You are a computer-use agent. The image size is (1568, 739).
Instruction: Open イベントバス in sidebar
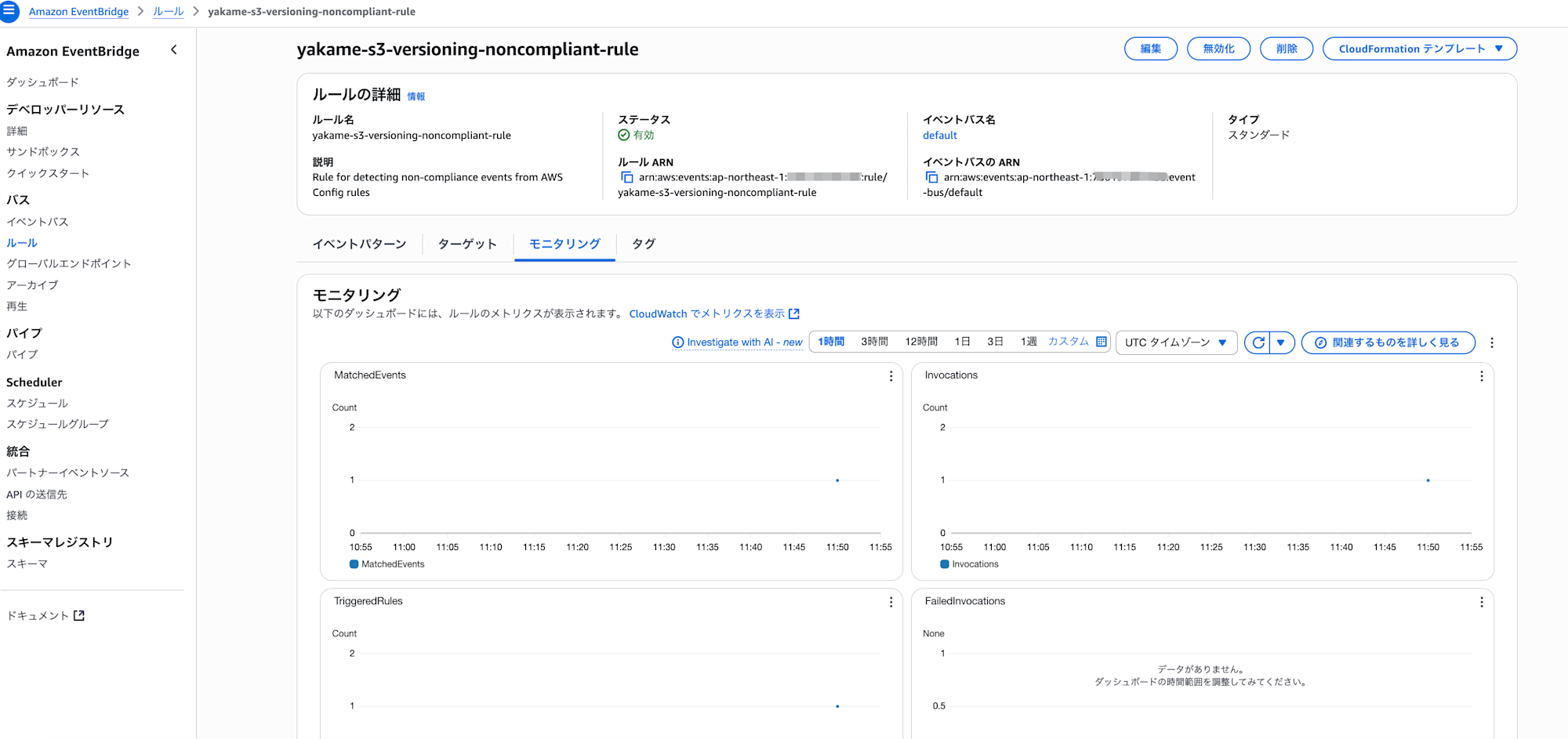(37, 222)
